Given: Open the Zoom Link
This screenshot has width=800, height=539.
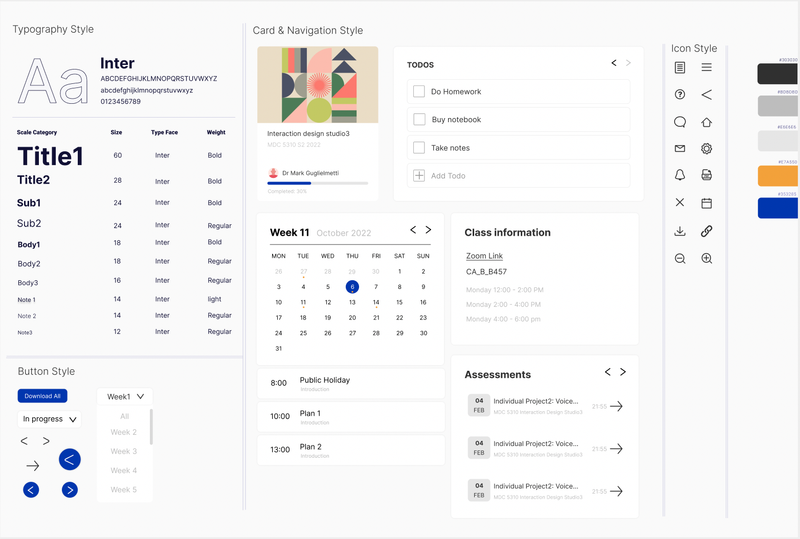Looking at the screenshot, I should (484, 256).
